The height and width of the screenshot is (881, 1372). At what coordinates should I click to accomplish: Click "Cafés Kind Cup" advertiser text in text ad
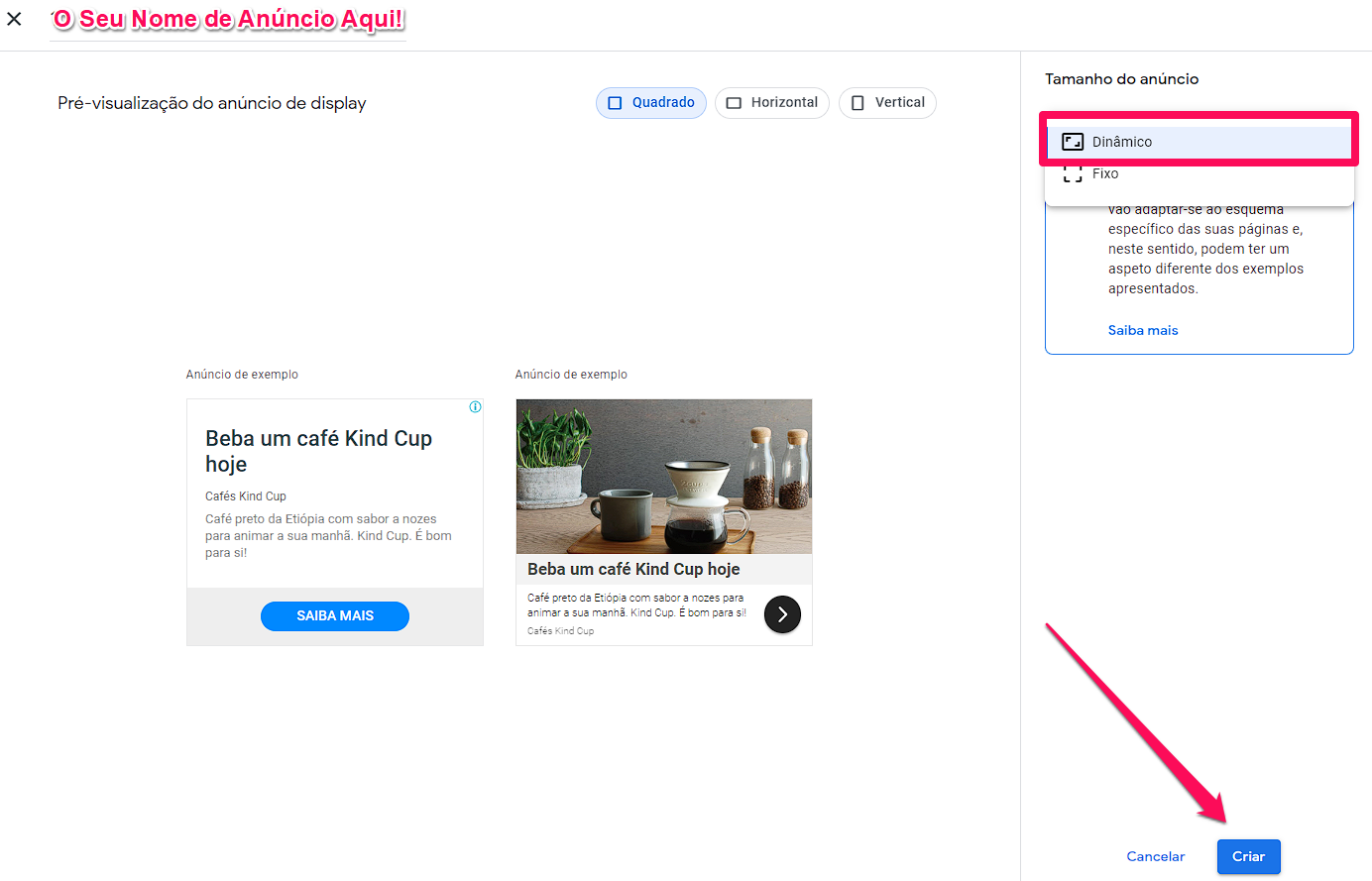[246, 496]
